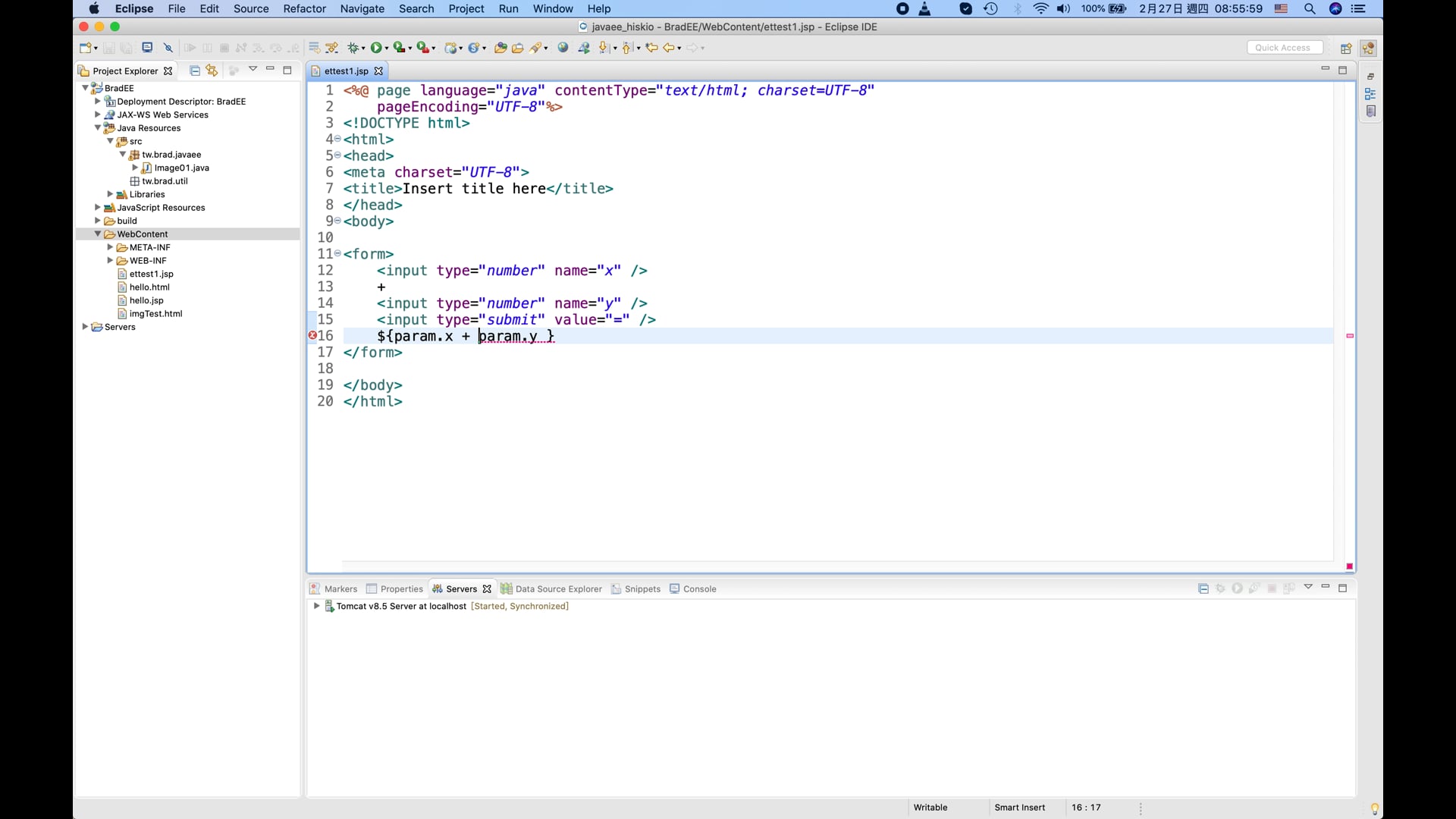Click the Back navigation arrow icon
Screen dimensions: 1456x819
(670, 48)
